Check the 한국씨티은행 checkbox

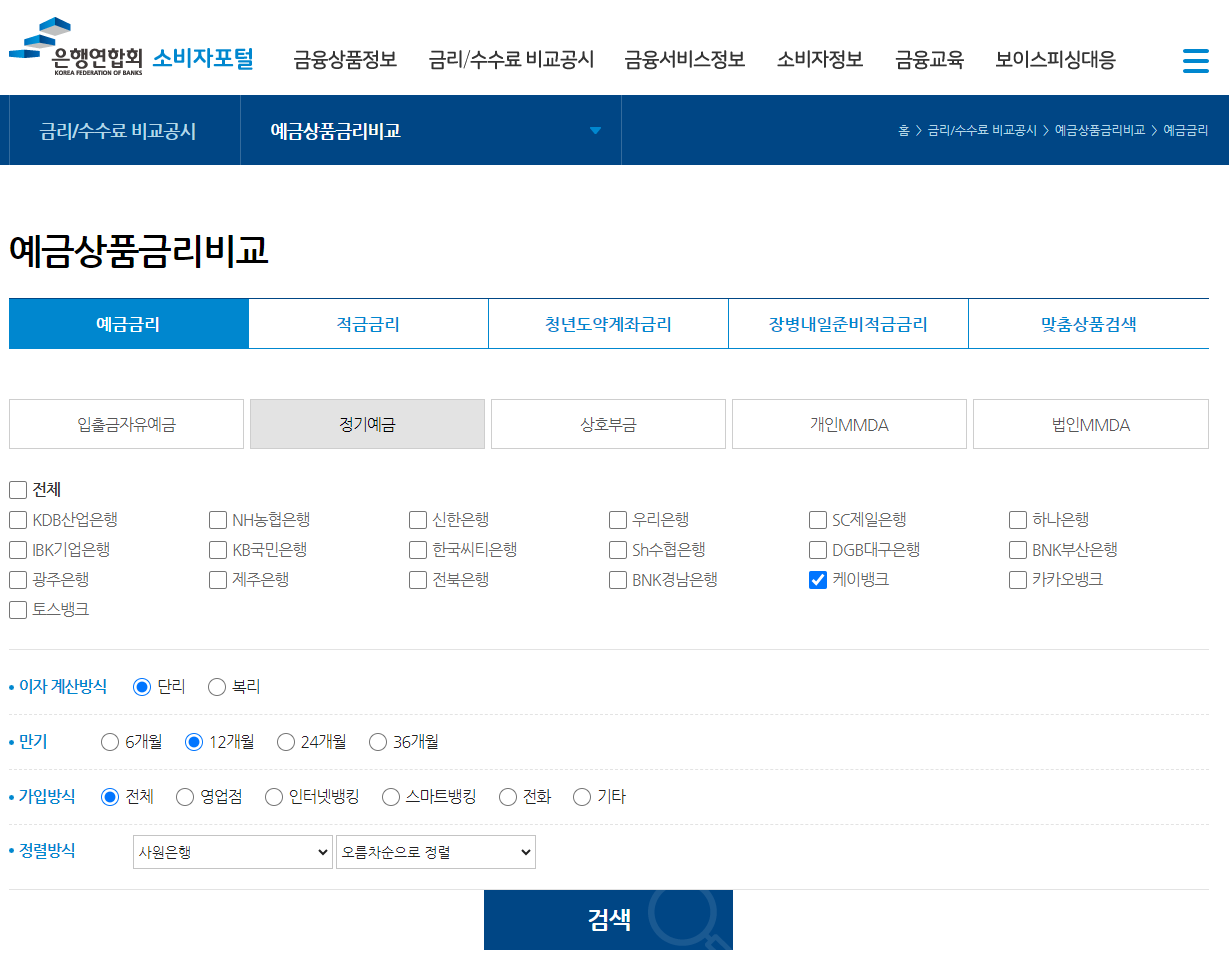pyautogui.click(x=418, y=550)
